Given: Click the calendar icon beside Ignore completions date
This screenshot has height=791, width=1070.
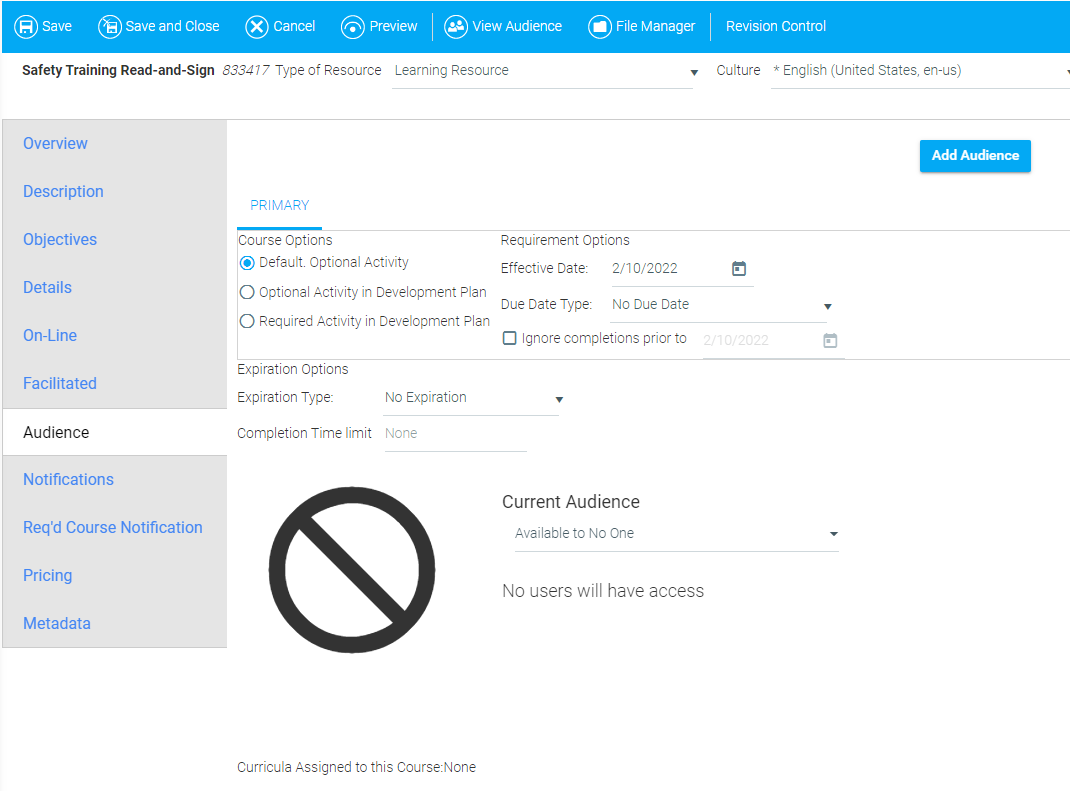Looking at the screenshot, I should [x=830, y=340].
